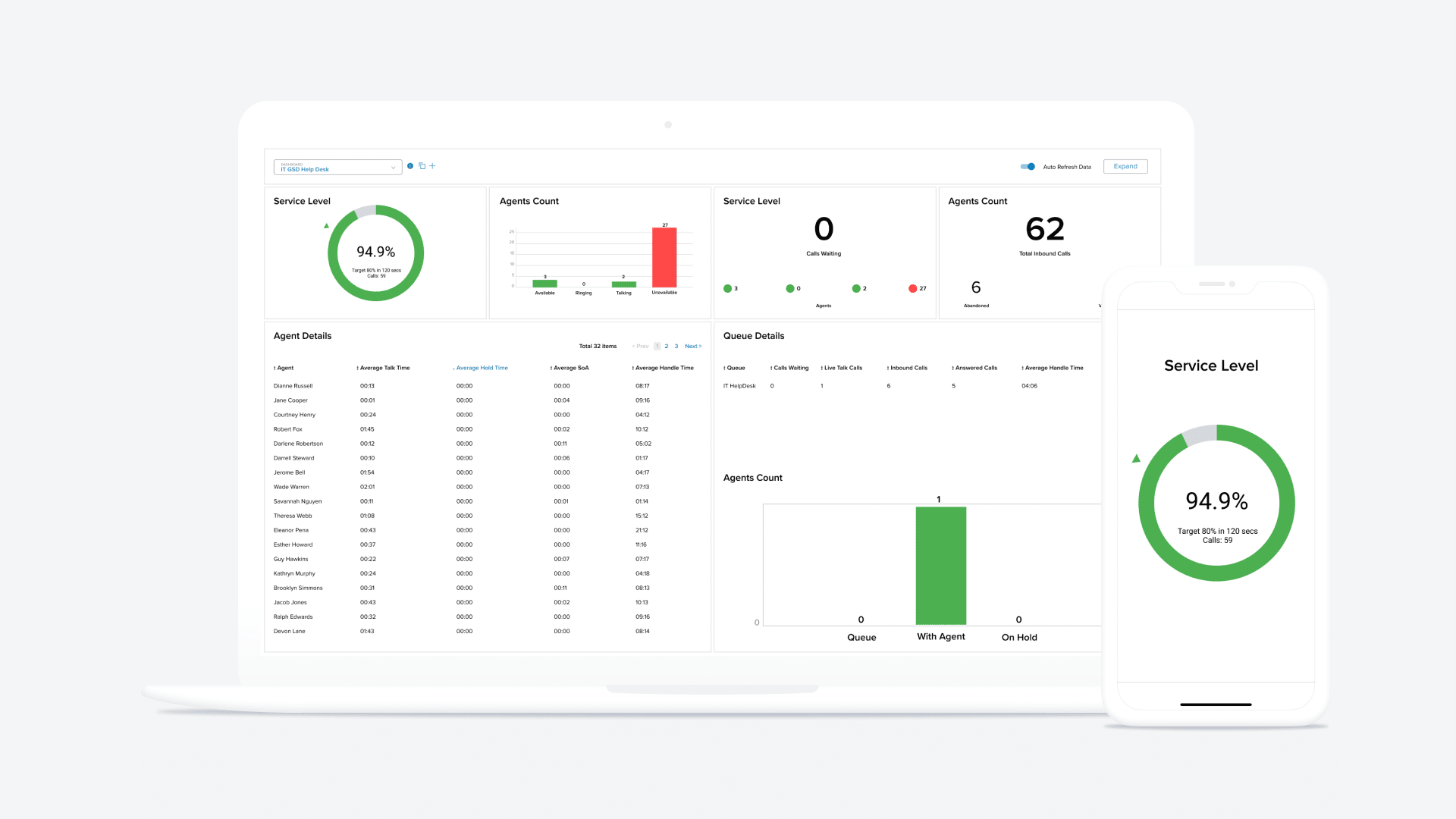Click the Next pagination link
Screen dimensions: 1456x819
(x=692, y=346)
